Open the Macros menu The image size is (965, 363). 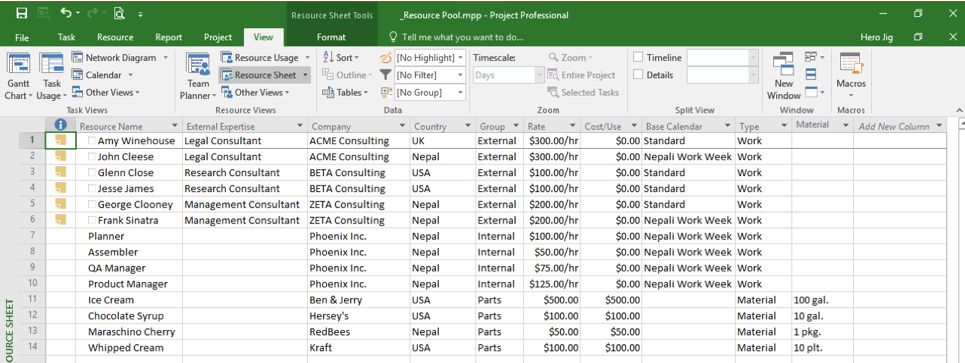tap(851, 77)
